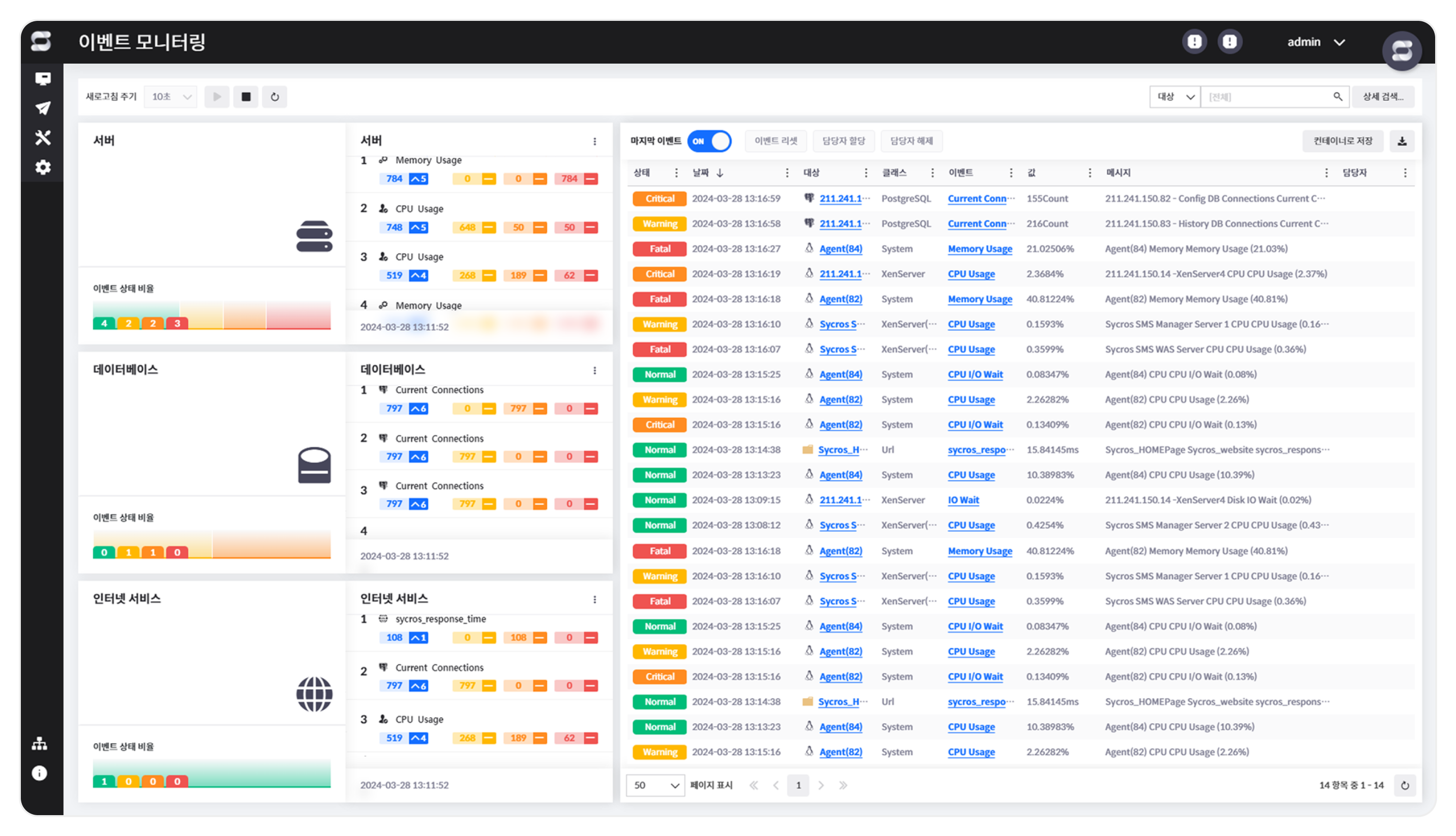
Task: Turn off the 마지막 이벤트 toggle
Action: [709, 141]
